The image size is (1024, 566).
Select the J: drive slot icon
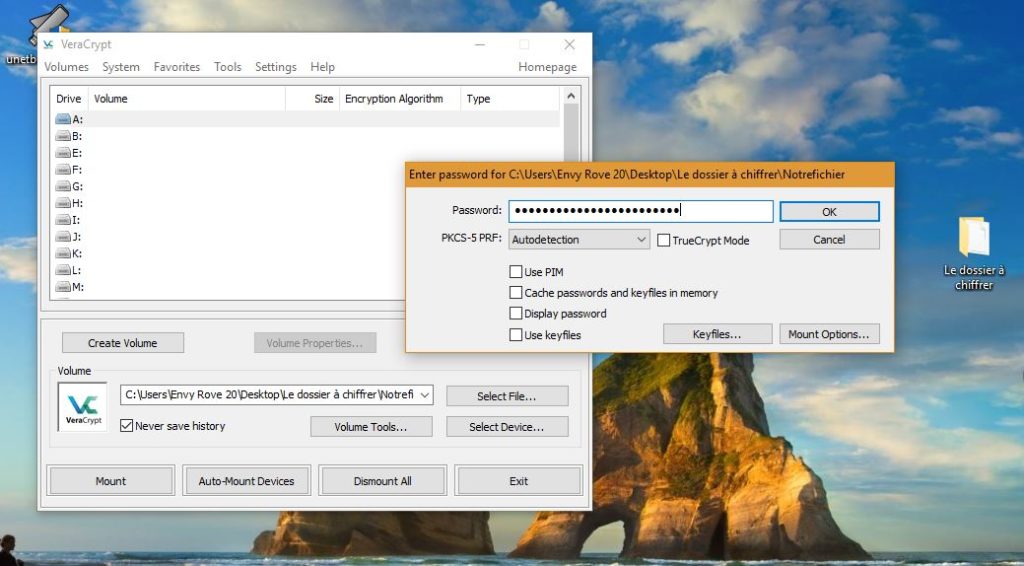[63, 237]
